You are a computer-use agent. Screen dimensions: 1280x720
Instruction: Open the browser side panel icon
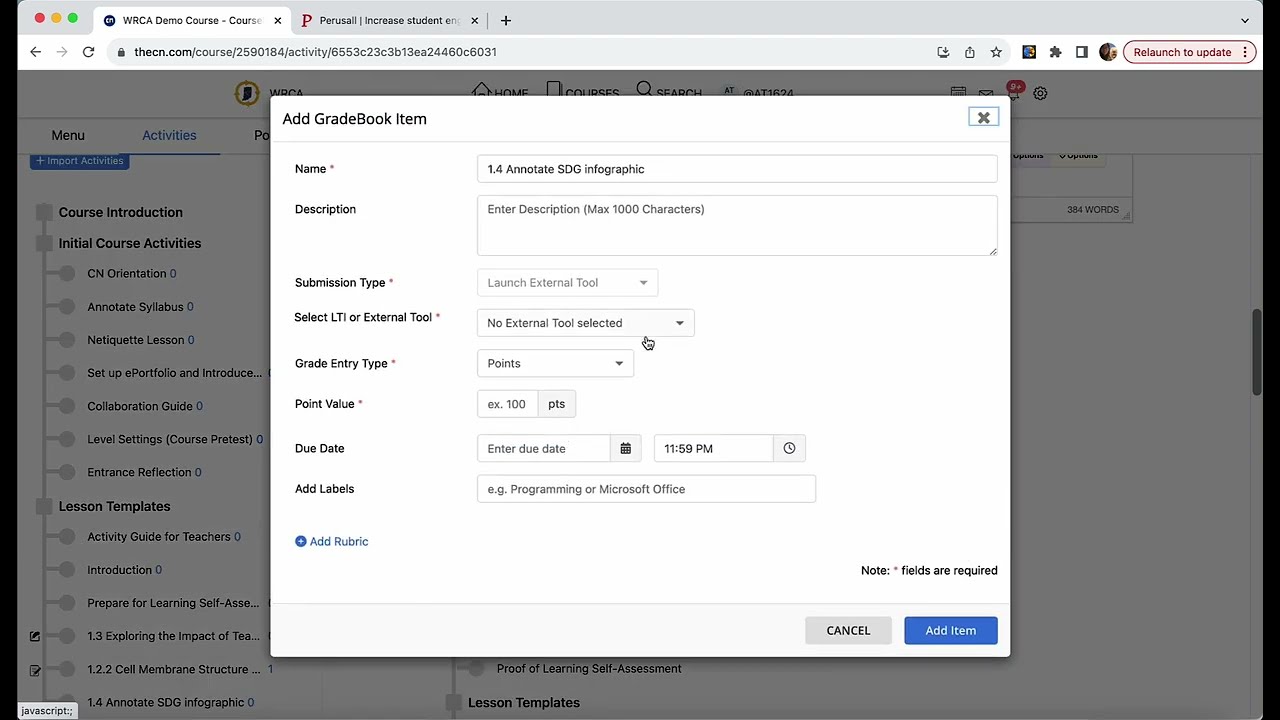coord(1081,52)
